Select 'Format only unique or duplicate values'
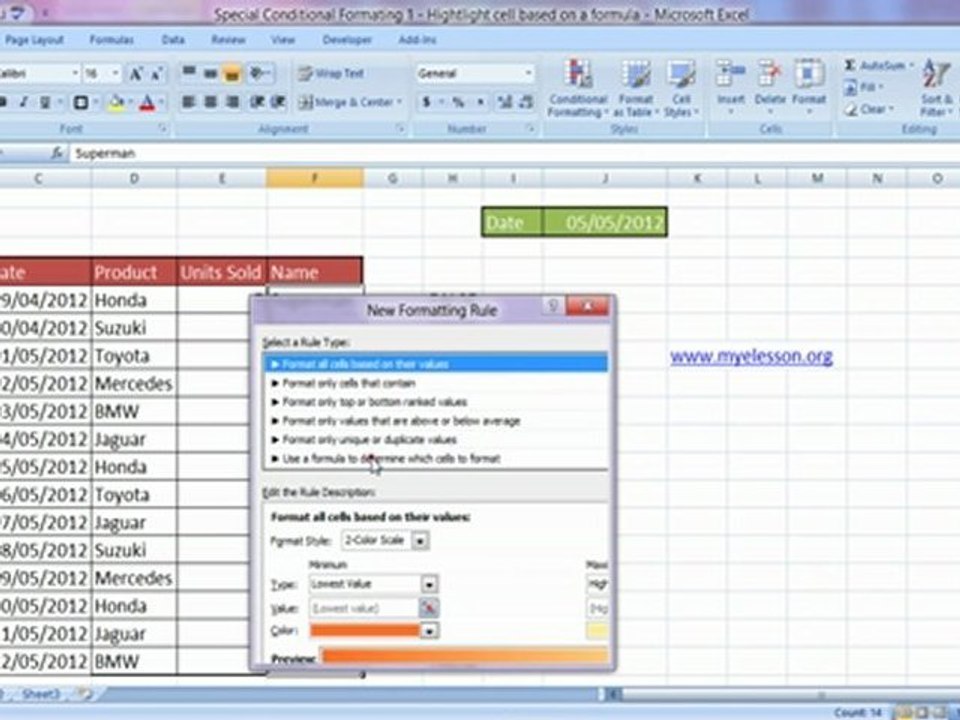 [436, 440]
